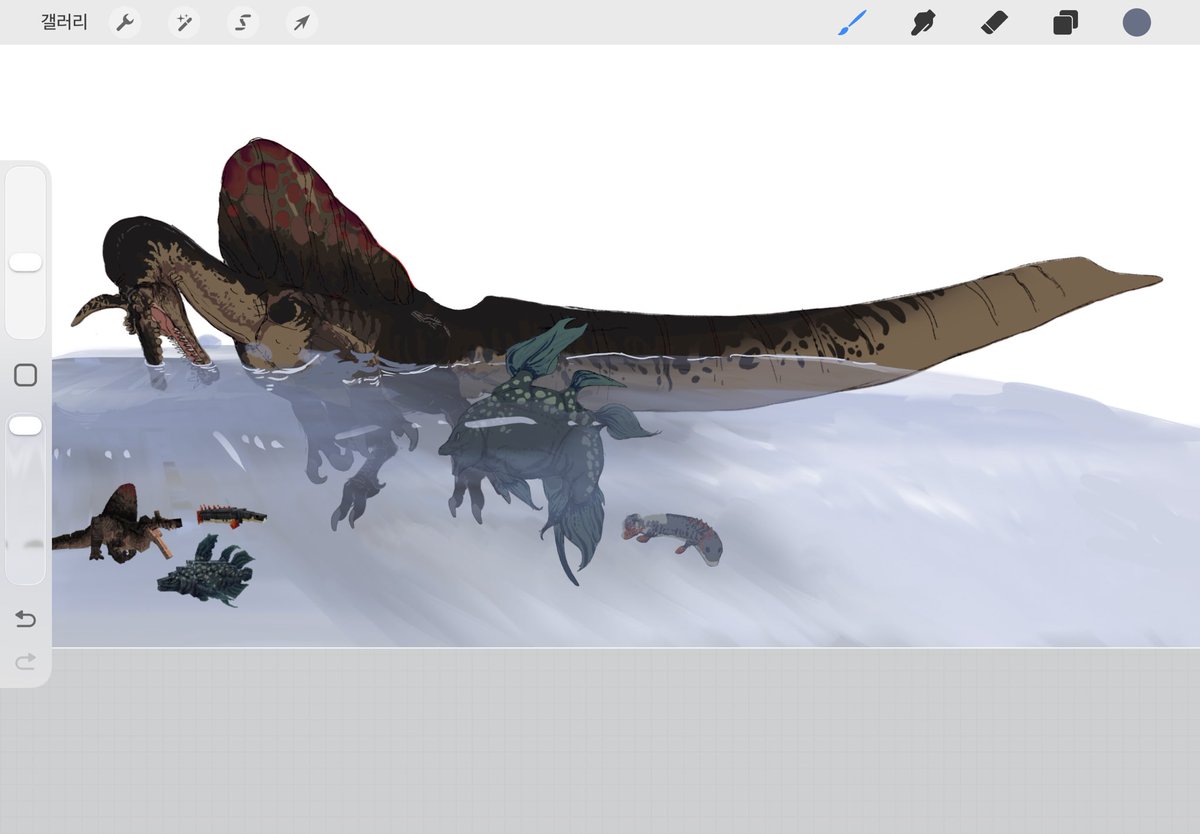
Task: Open the Layers panel
Action: pos(1065,22)
